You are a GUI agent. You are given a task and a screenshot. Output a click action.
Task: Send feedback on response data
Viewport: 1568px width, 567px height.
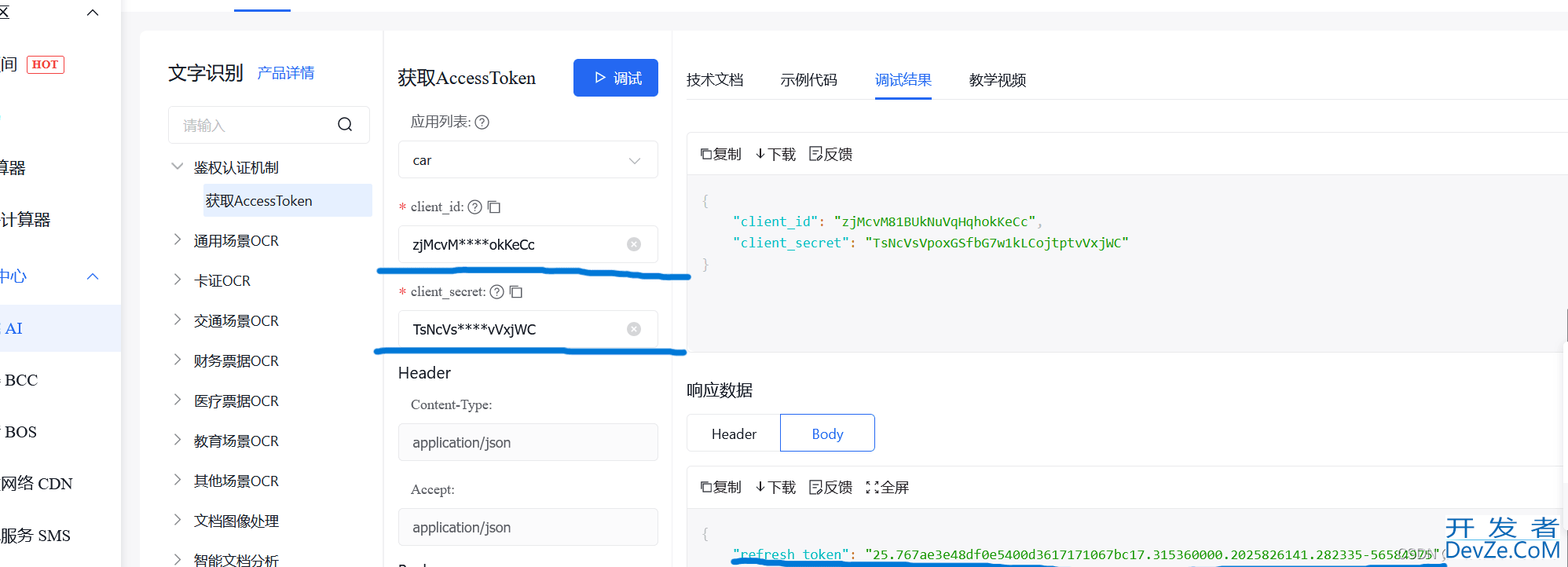(830, 487)
